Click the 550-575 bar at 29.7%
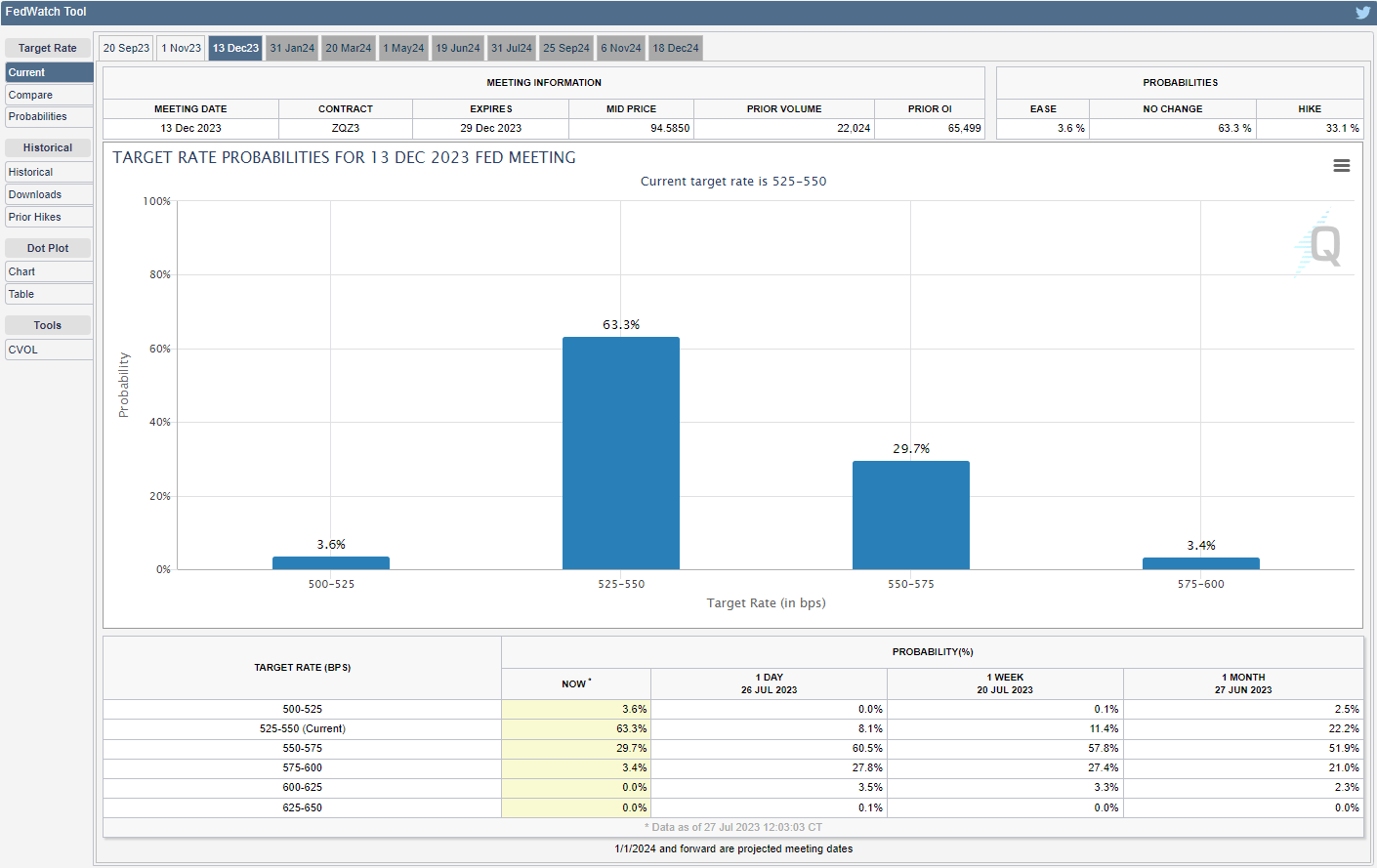Image resolution: width=1377 pixels, height=868 pixels. [911, 515]
